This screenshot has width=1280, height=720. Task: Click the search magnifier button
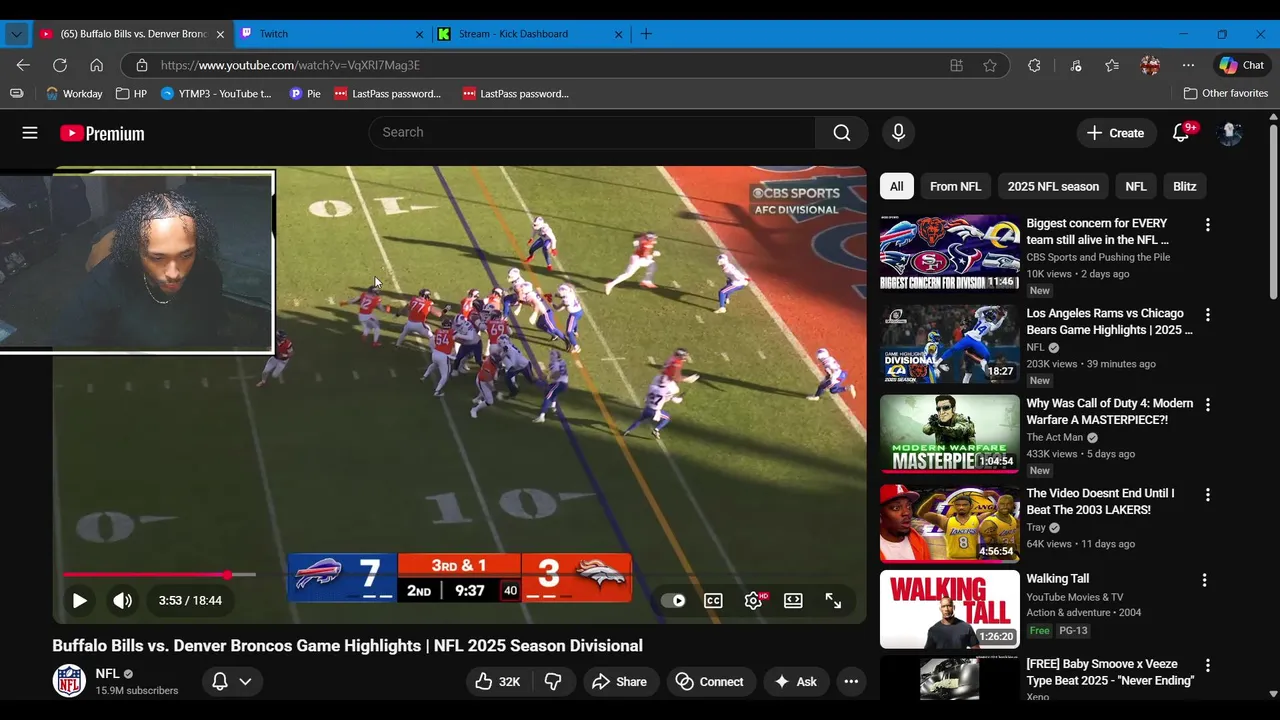click(x=842, y=133)
